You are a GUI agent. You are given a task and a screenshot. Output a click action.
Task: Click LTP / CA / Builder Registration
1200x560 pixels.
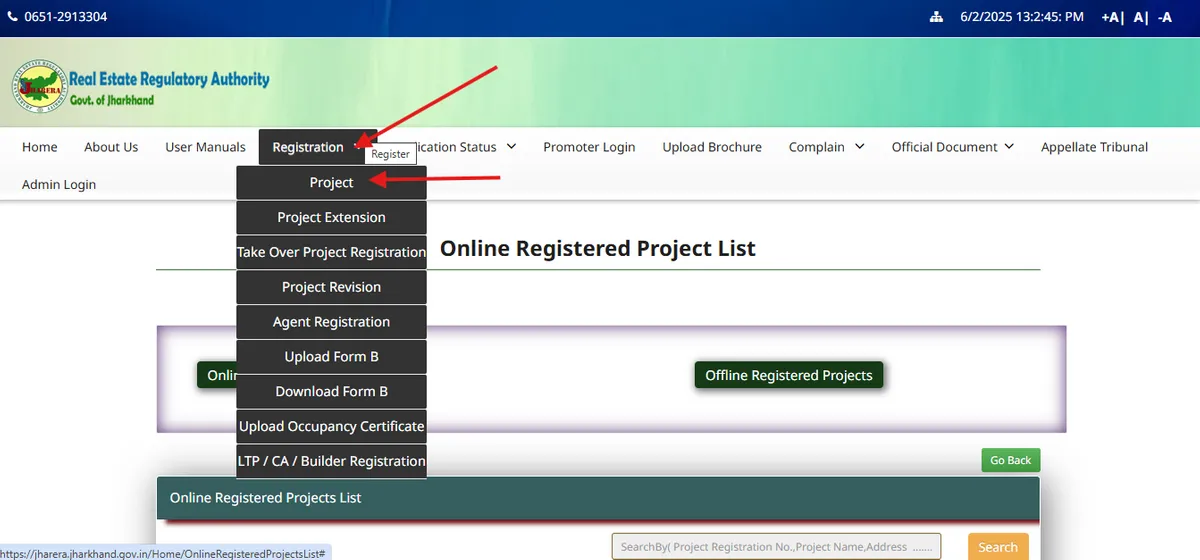pyautogui.click(x=331, y=461)
